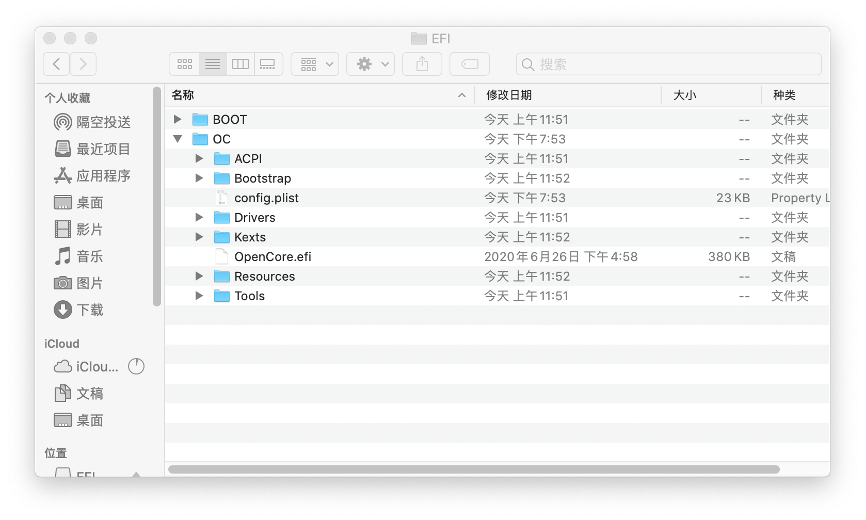Select the ACPI folder icon

click(221, 158)
